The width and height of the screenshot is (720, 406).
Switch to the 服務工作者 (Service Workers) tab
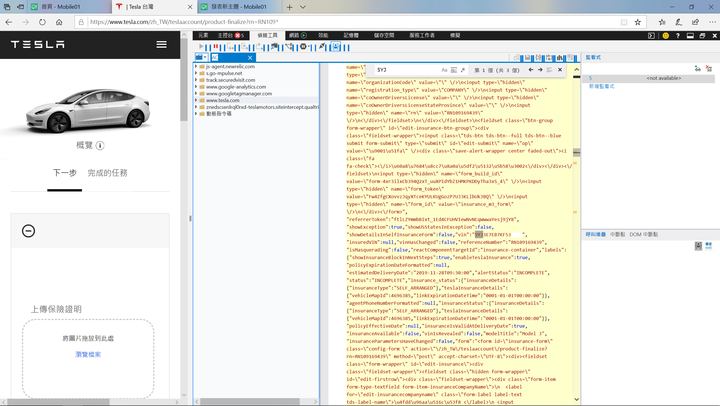(x=422, y=35)
